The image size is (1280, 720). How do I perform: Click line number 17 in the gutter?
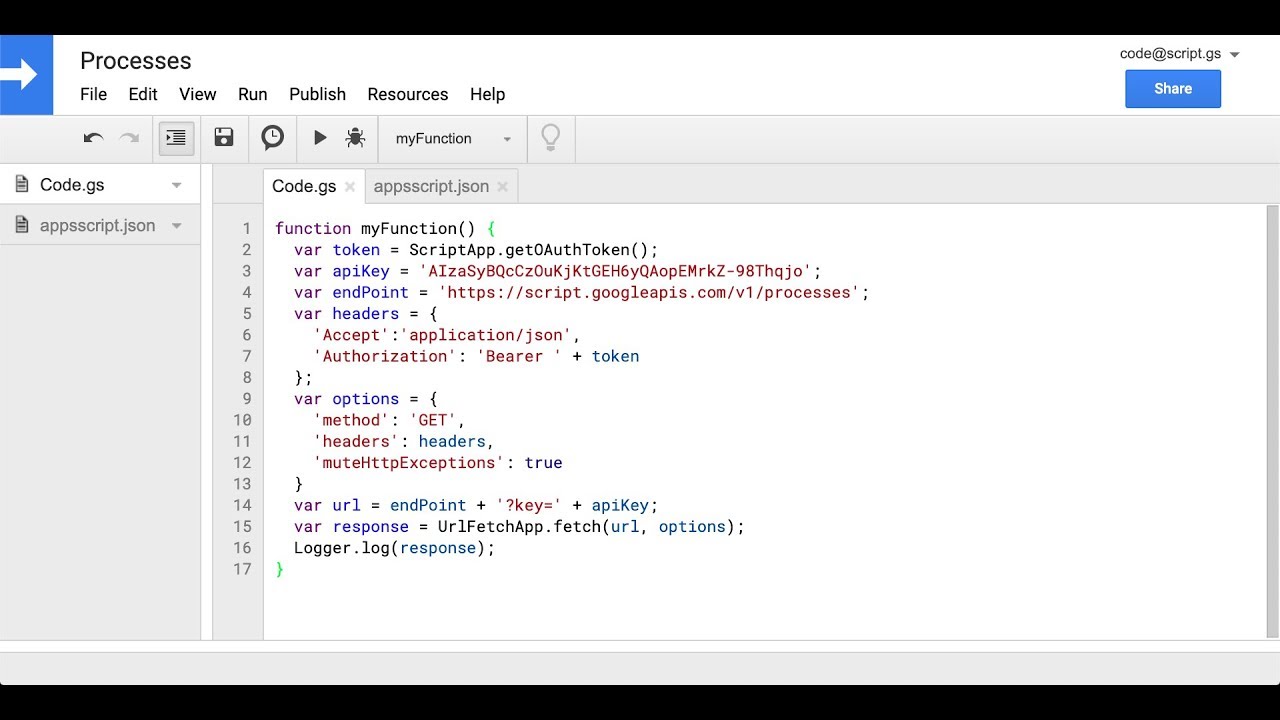pyautogui.click(x=242, y=569)
